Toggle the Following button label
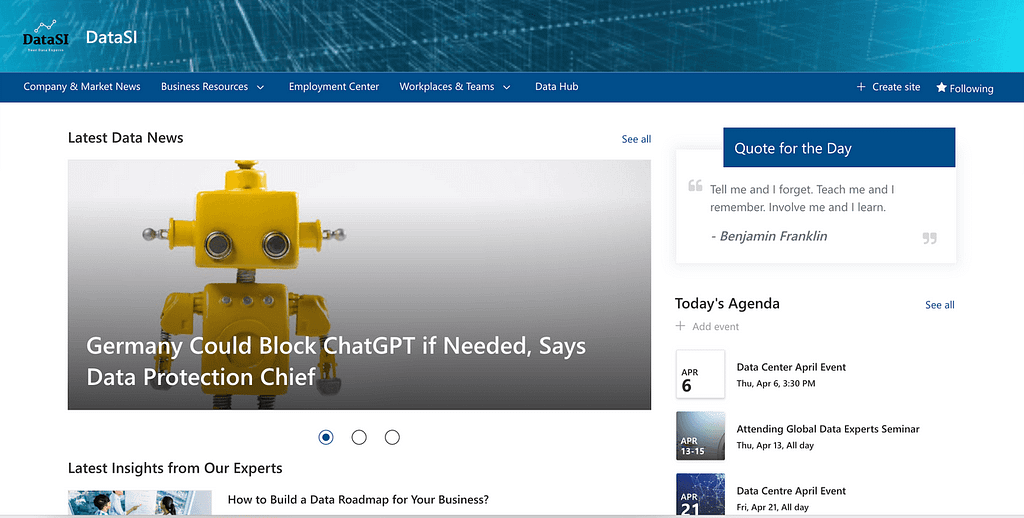Image resolution: width=1024 pixels, height=518 pixels. coord(971,88)
